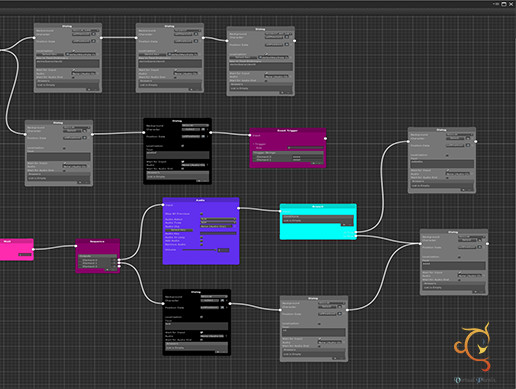This screenshot has width=516, height=389.
Task: Click the Audio node's input port
Action: click(x=163, y=205)
